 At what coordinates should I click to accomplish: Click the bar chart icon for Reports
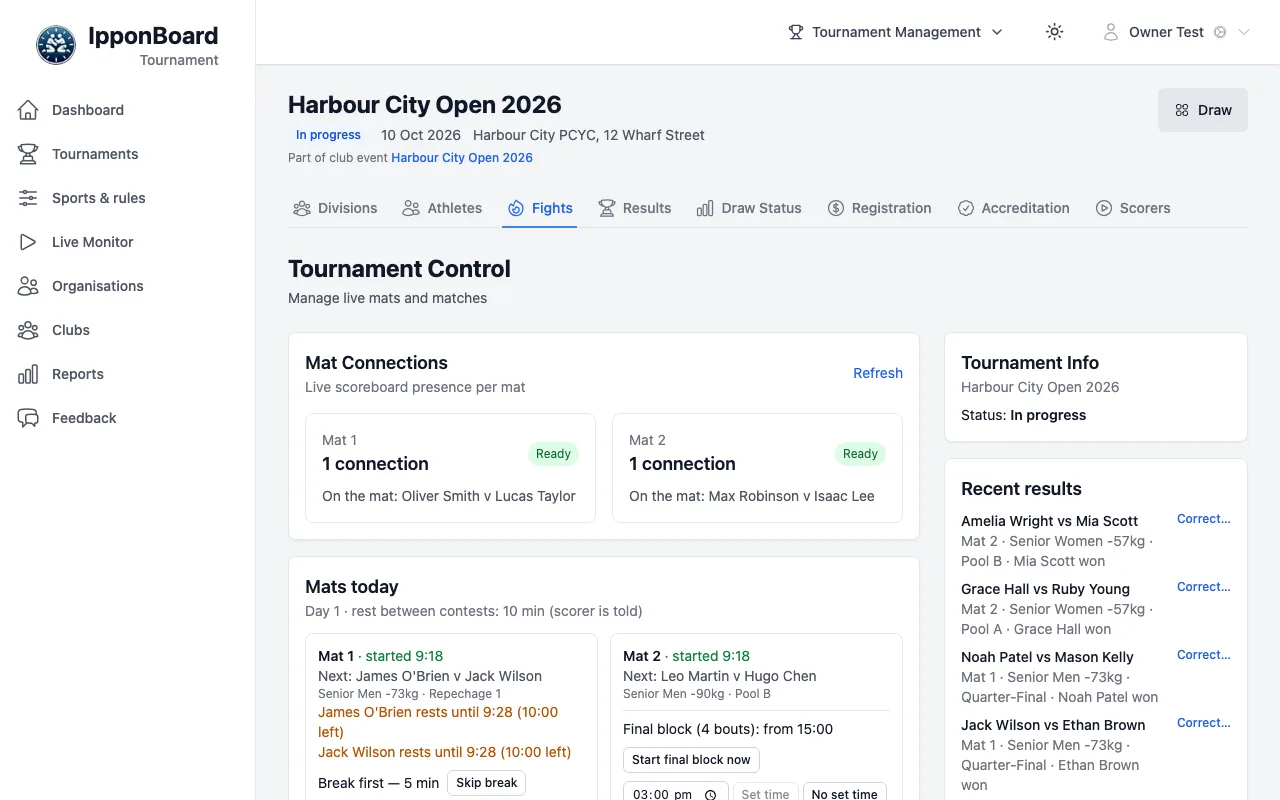click(x=28, y=374)
